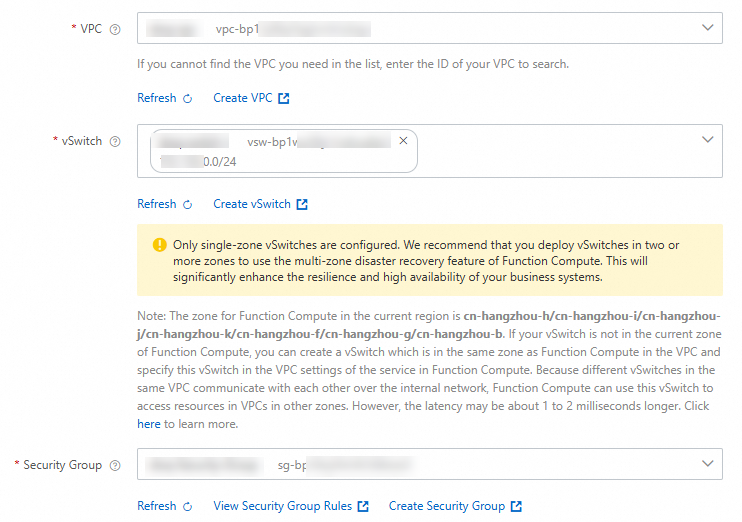The width and height of the screenshot is (742, 522).
Task: Click the refresh icon under the vSwitch field
Action: click(x=187, y=205)
